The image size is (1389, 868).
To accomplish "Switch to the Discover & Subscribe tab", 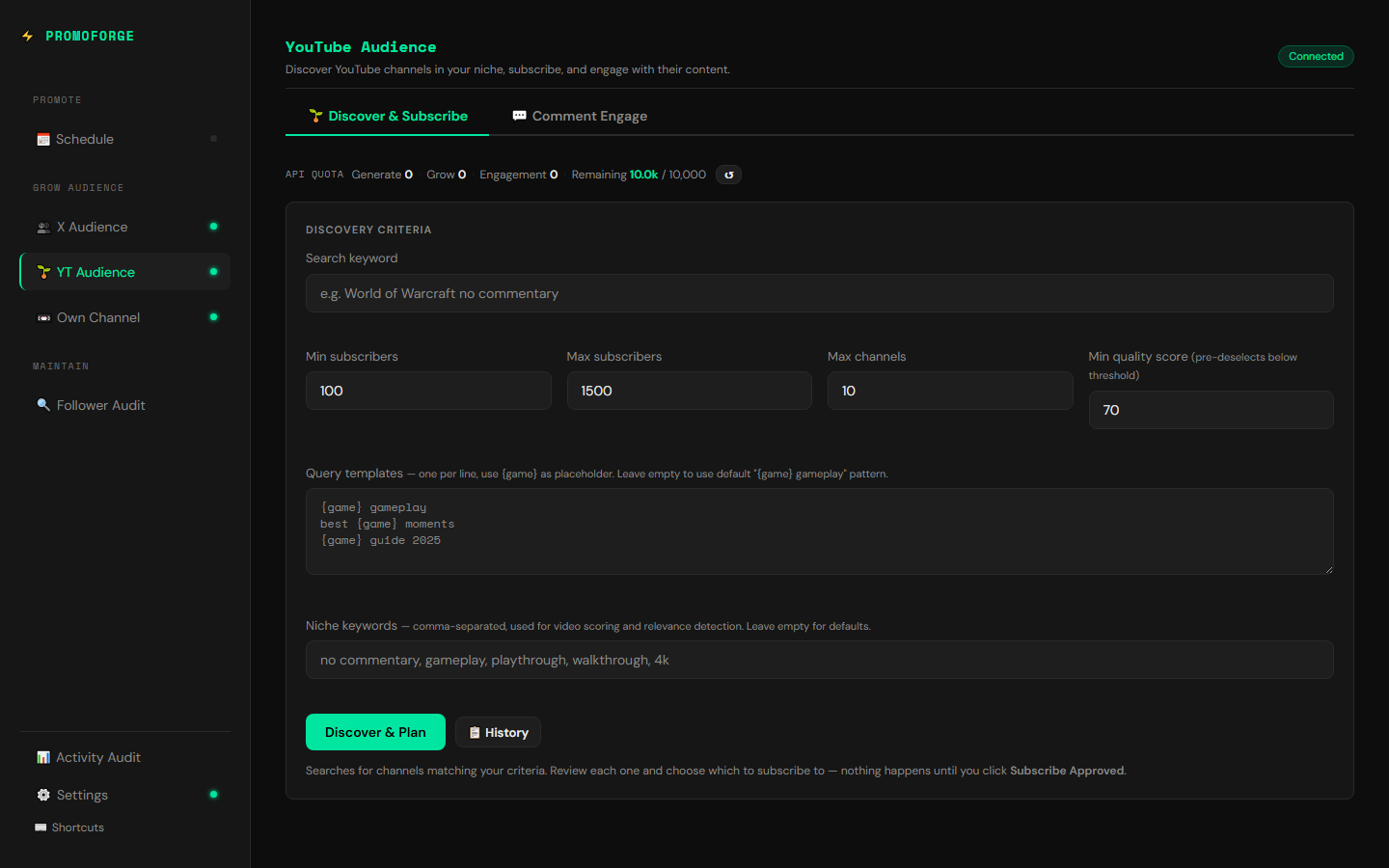I will tap(387, 116).
